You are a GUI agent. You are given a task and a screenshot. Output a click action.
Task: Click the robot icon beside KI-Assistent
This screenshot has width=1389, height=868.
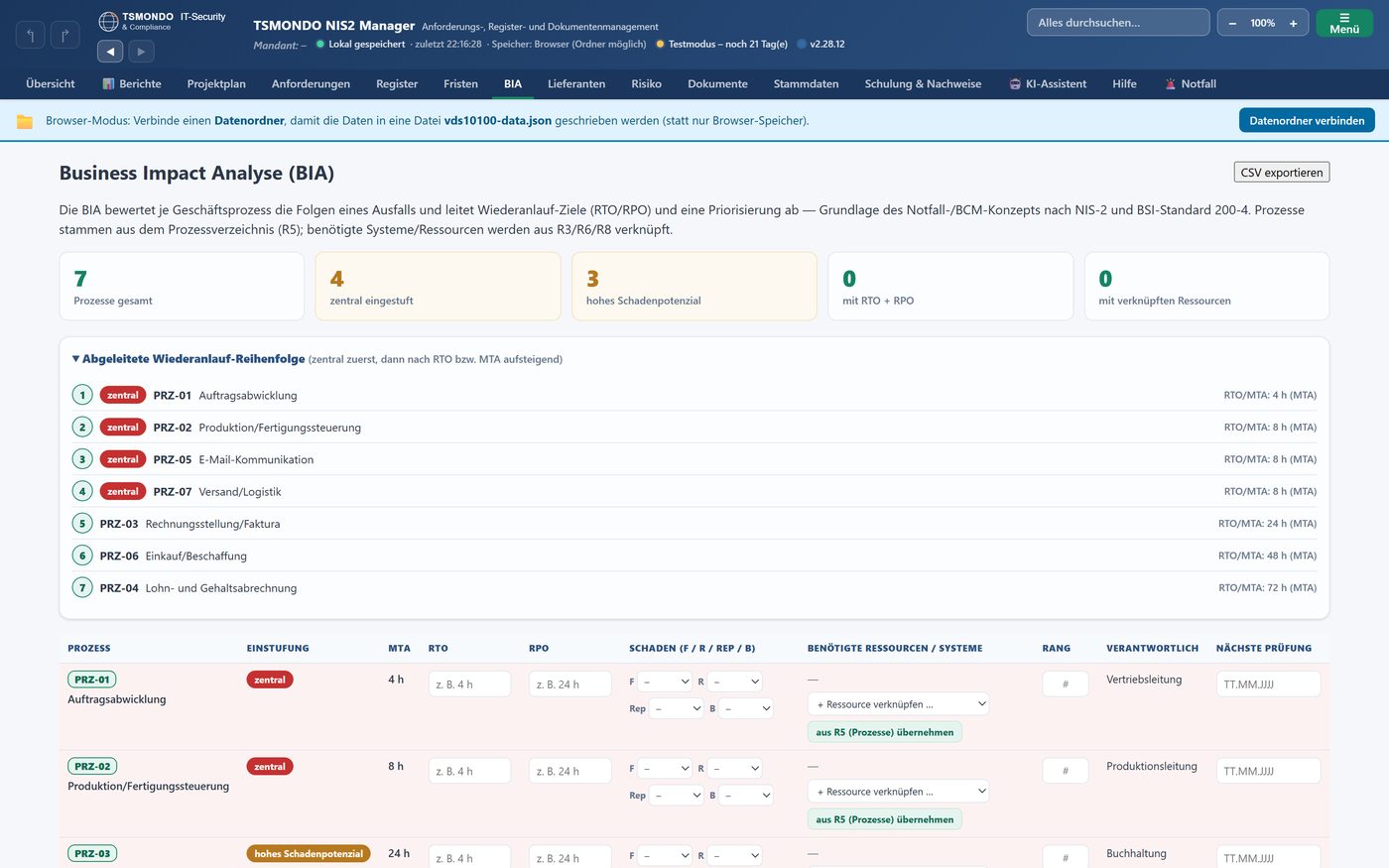tap(1015, 84)
